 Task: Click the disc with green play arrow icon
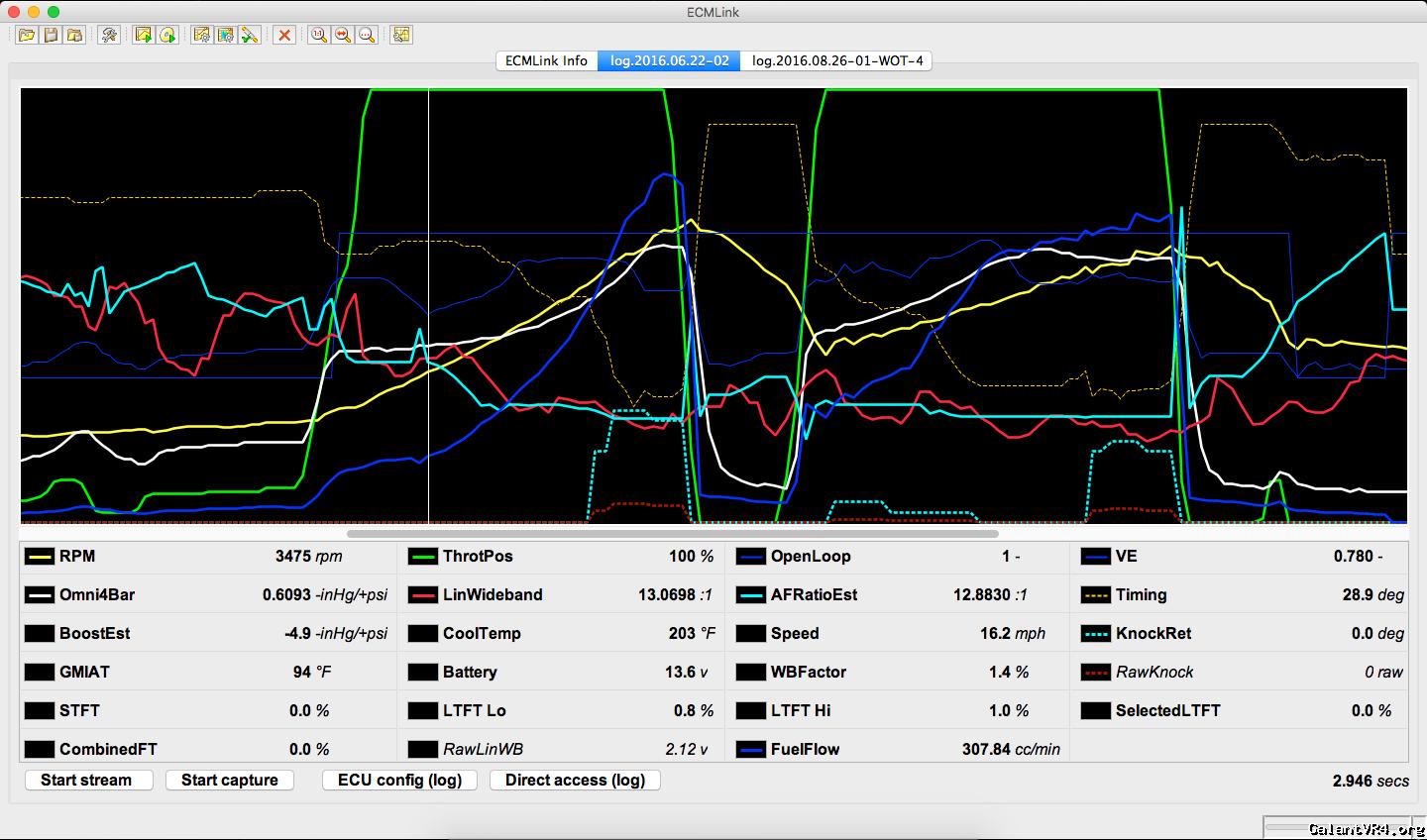[x=167, y=35]
